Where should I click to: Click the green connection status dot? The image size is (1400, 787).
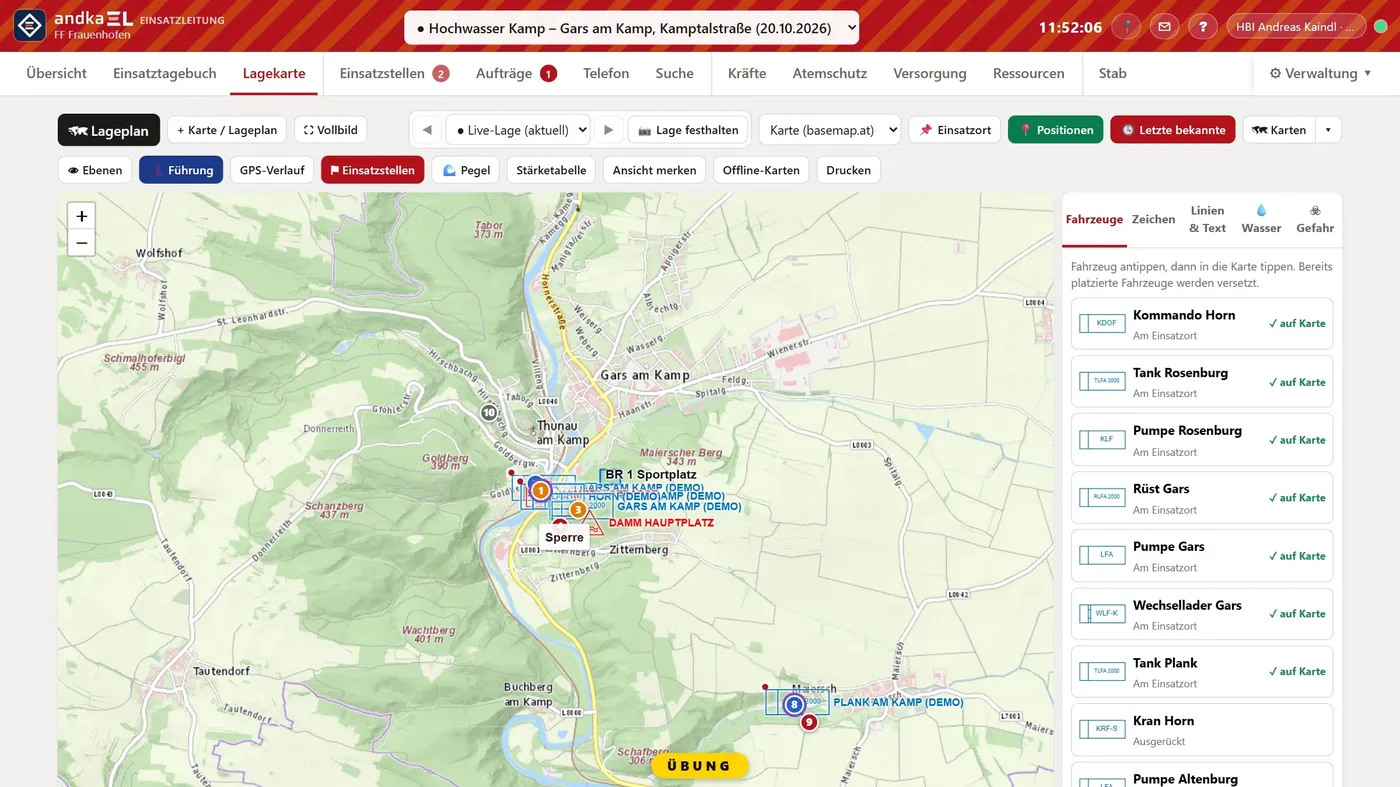point(1380,27)
